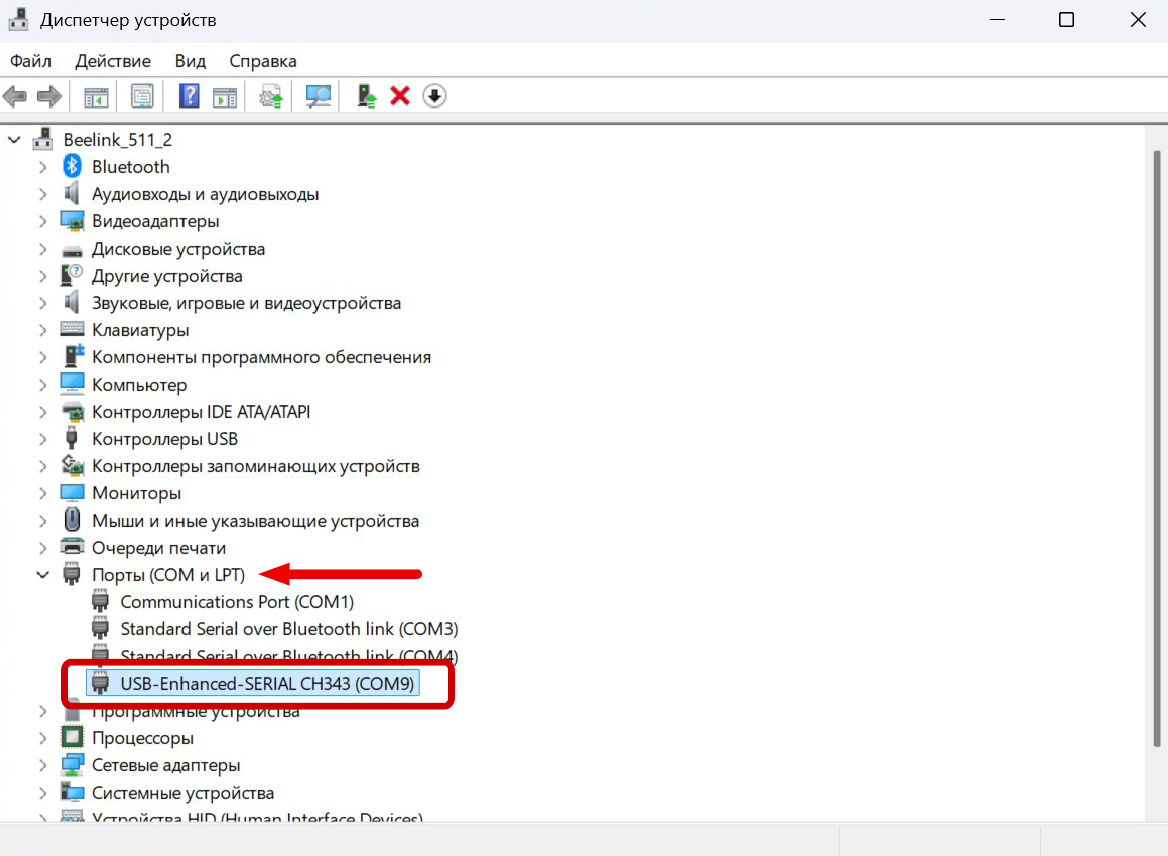Image resolution: width=1168 pixels, height=856 pixels.
Task: Open the Properties toolbar icon
Action: 142,96
